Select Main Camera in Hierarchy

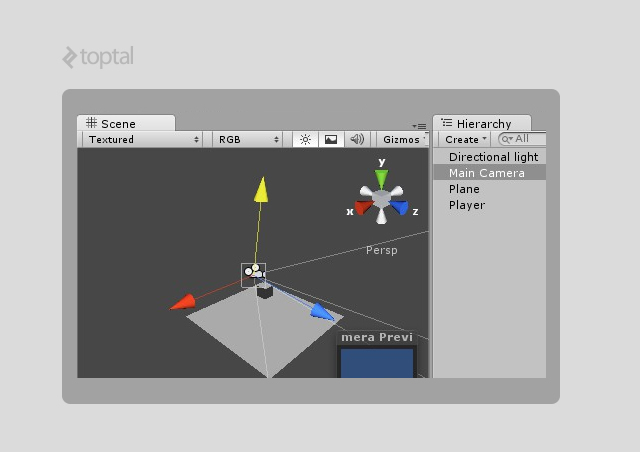[489, 173]
